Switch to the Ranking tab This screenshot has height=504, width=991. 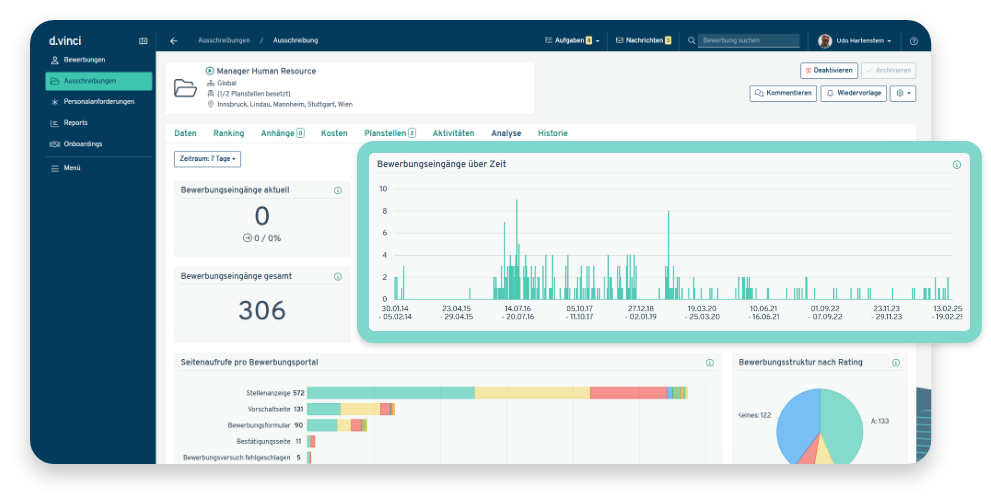point(228,133)
